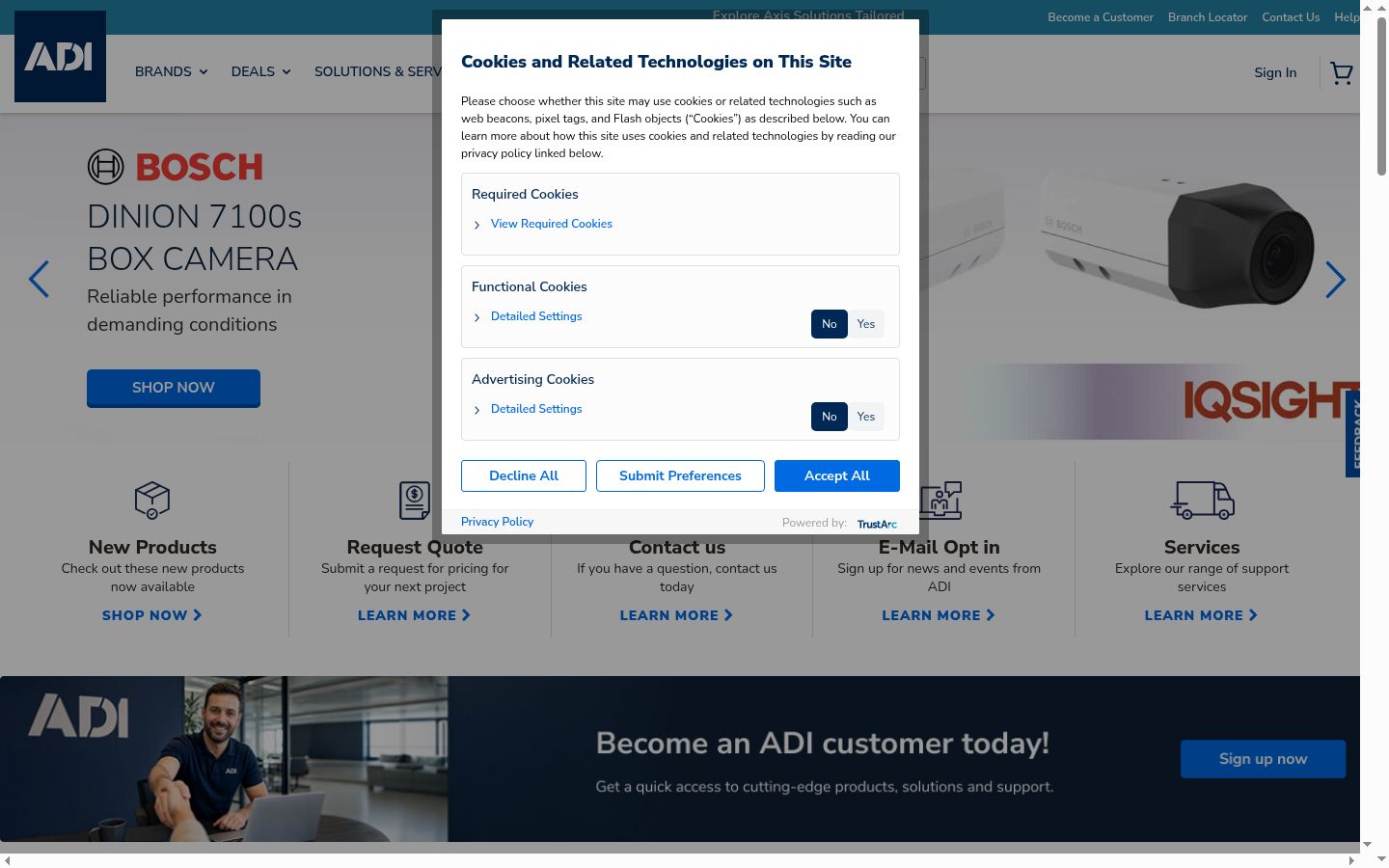This screenshot has width=1389, height=868.
Task: Click the vertical page scrollbar
Action: 1381,96
